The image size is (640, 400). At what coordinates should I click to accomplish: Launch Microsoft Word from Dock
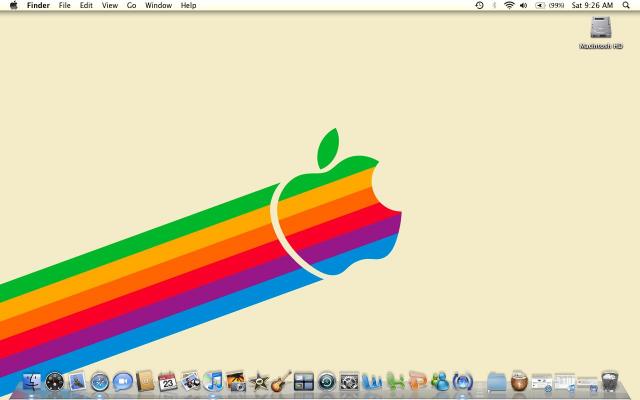[372, 382]
